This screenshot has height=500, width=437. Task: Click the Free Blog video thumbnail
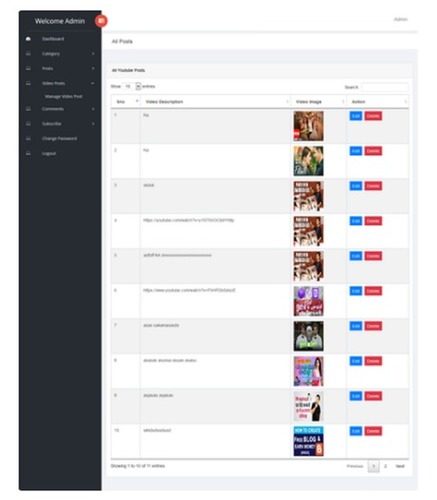click(308, 441)
